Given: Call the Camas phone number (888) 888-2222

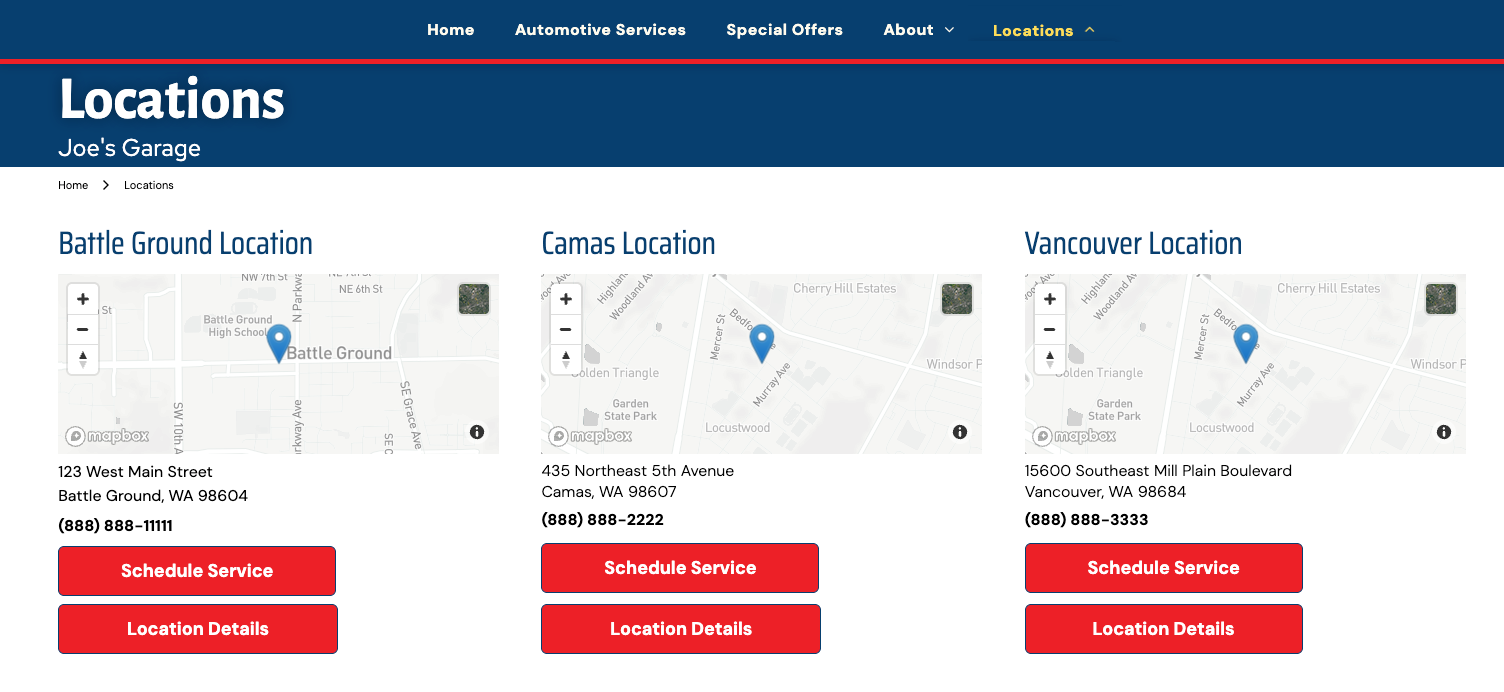Looking at the screenshot, I should click(x=602, y=520).
